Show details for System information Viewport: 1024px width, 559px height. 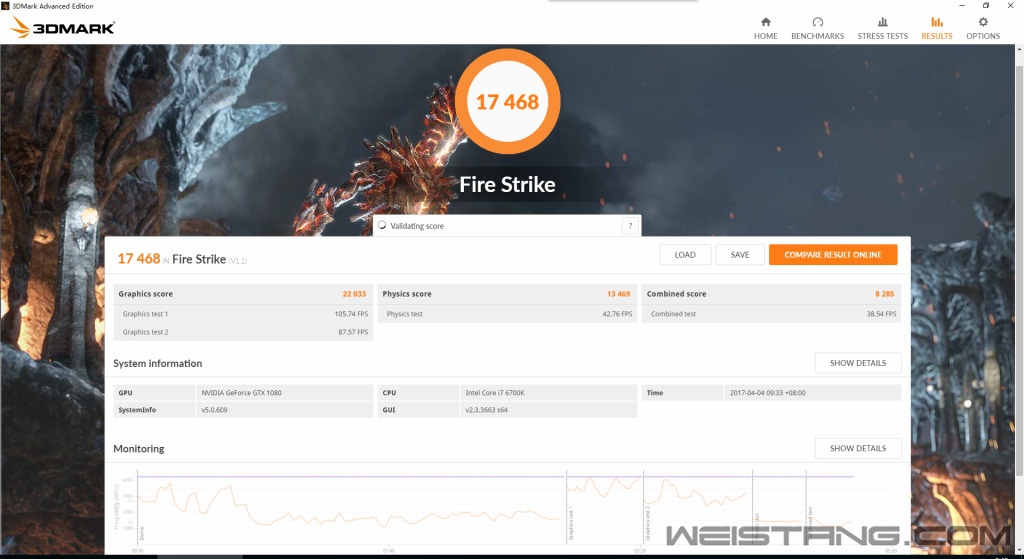(x=857, y=363)
